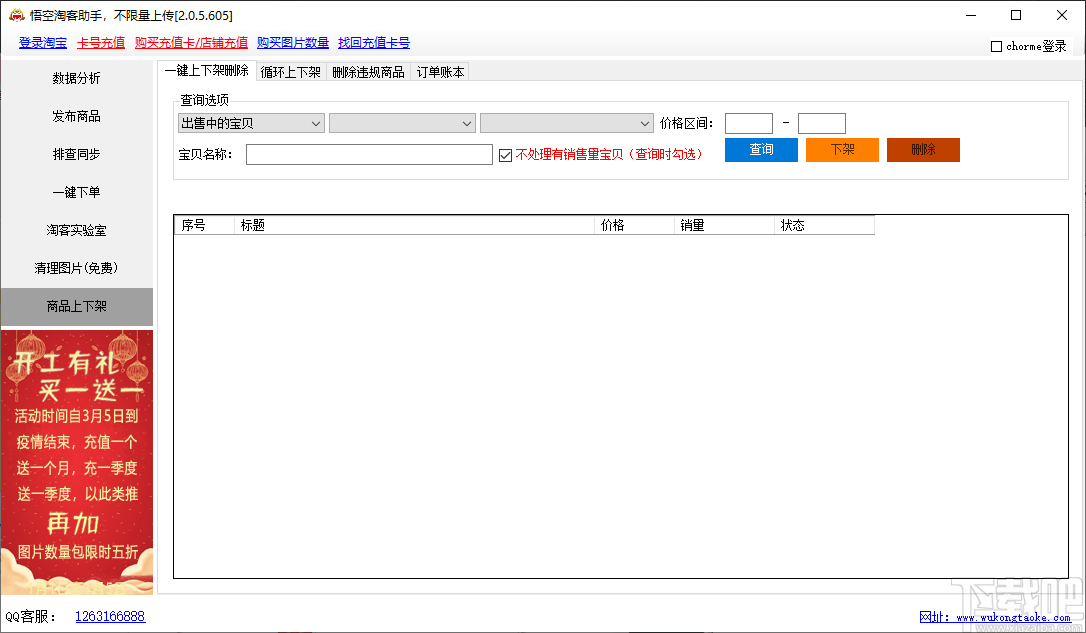Expand the second empty query dropdown
Screen dimensions: 1086x633
click(x=402, y=123)
